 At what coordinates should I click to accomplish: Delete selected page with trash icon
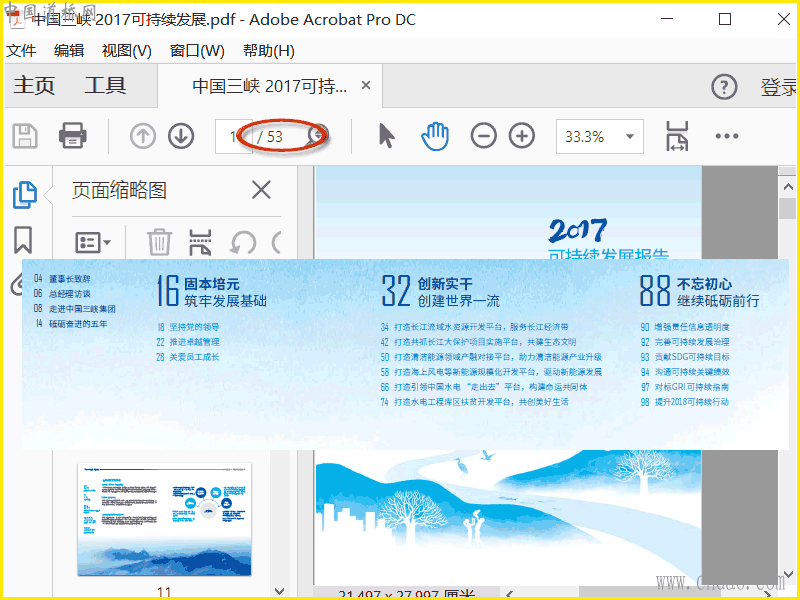point(159,242)
